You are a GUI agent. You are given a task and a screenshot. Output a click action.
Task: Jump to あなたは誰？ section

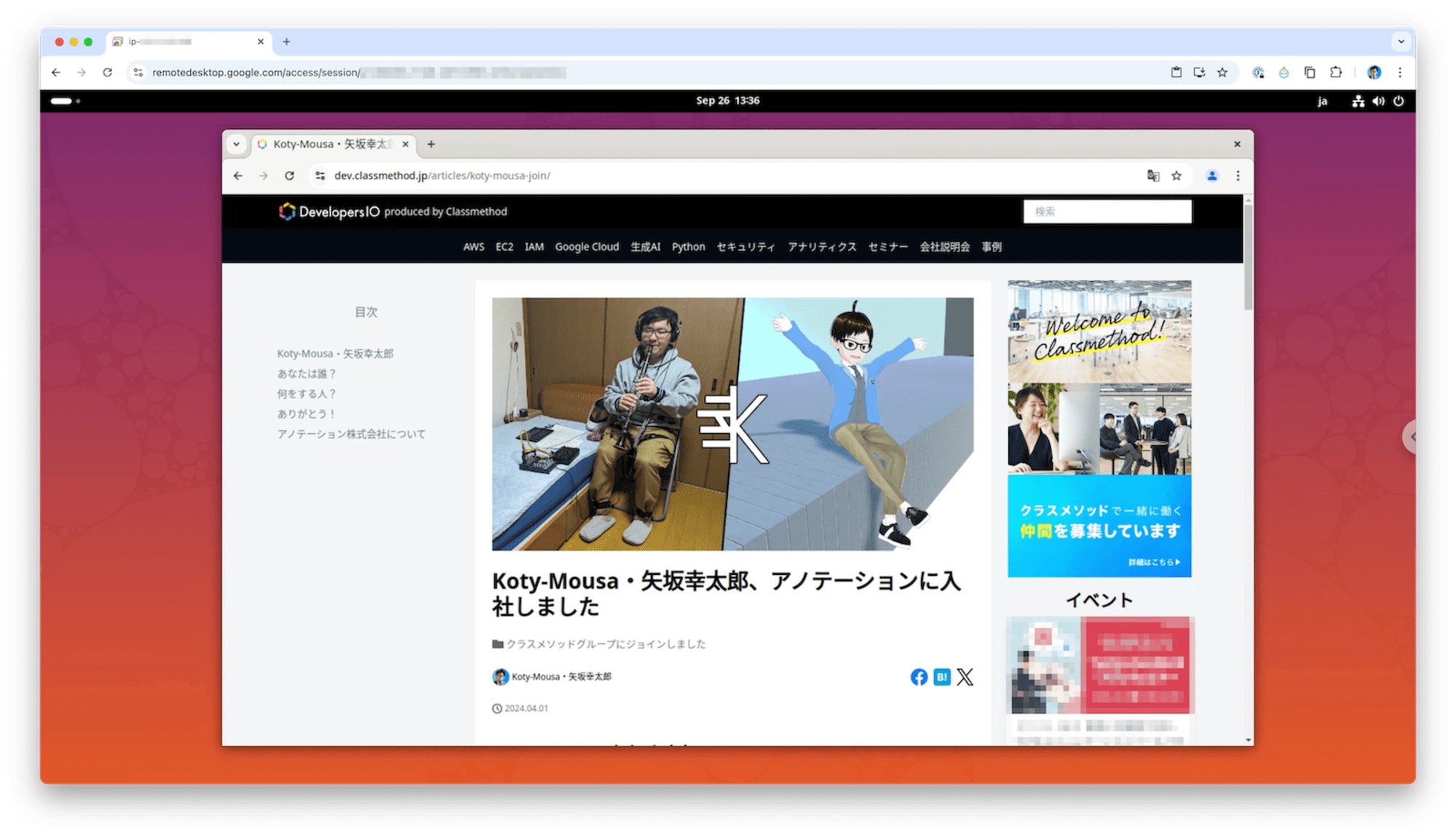click(306, 373)
